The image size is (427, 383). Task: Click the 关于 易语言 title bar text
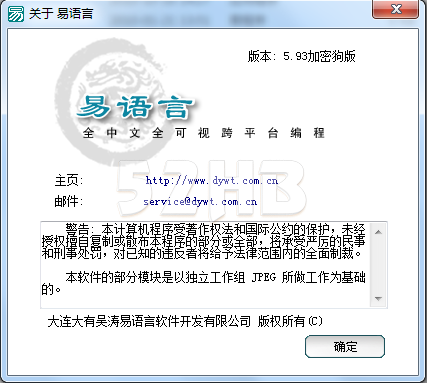[61, 14]
